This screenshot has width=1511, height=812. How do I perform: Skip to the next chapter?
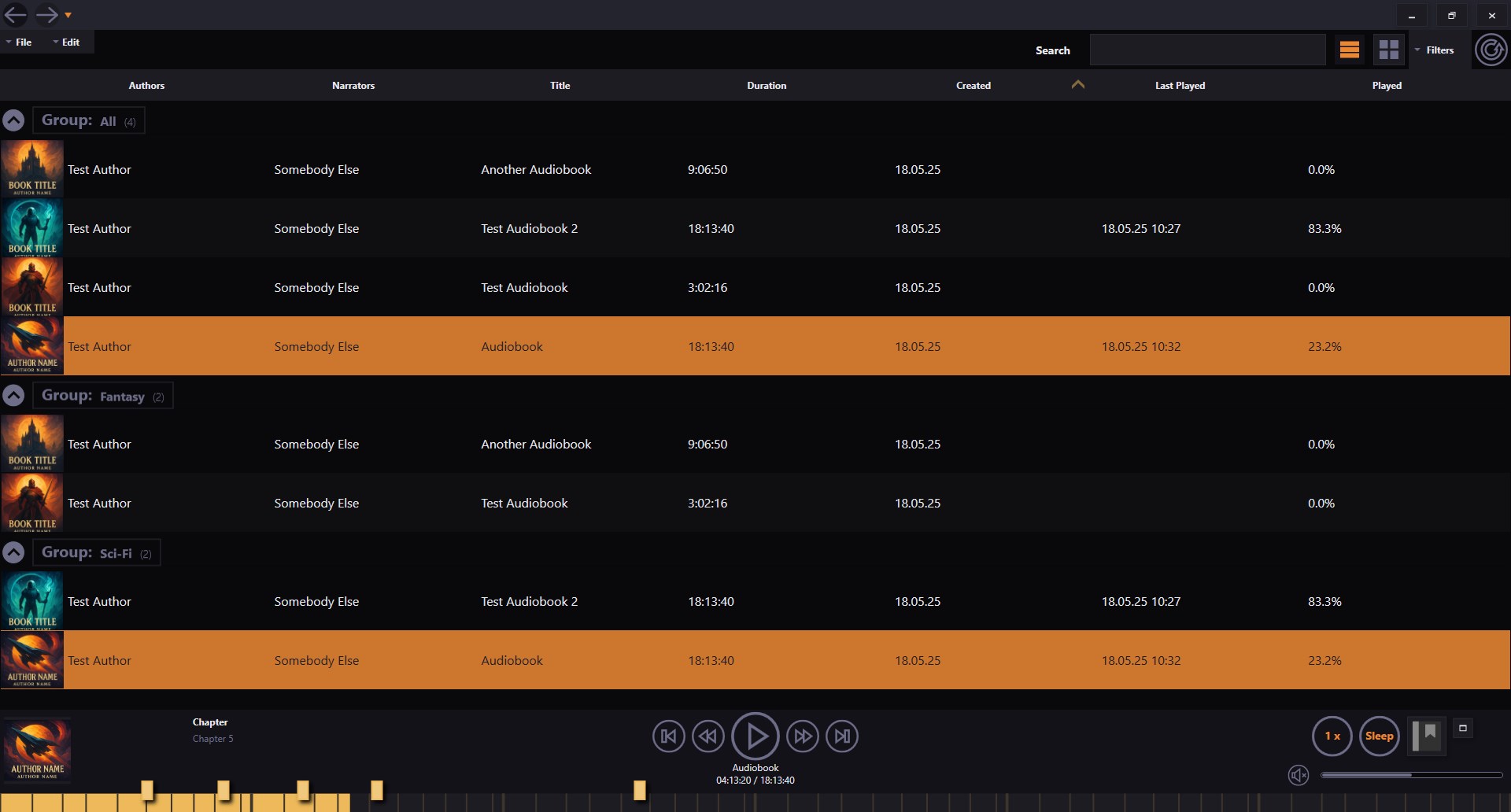coord(841,736)
